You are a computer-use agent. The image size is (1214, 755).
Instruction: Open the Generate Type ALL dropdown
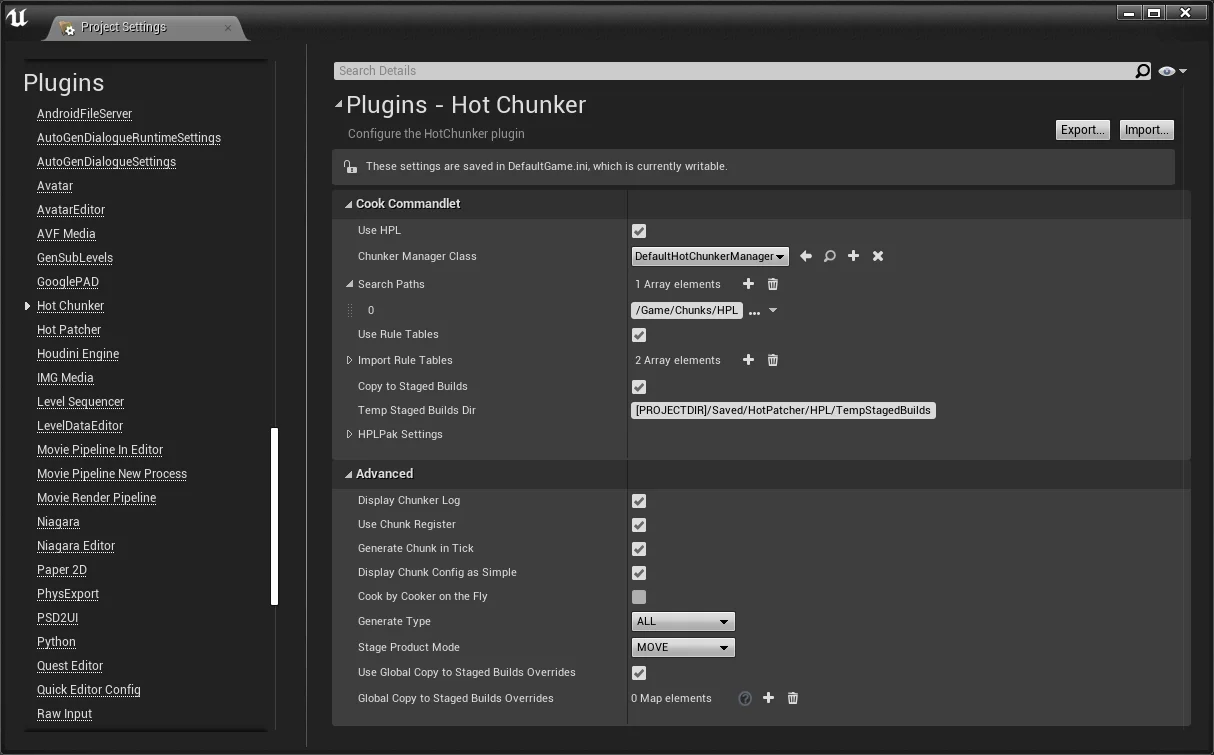[x=683, y=621]
